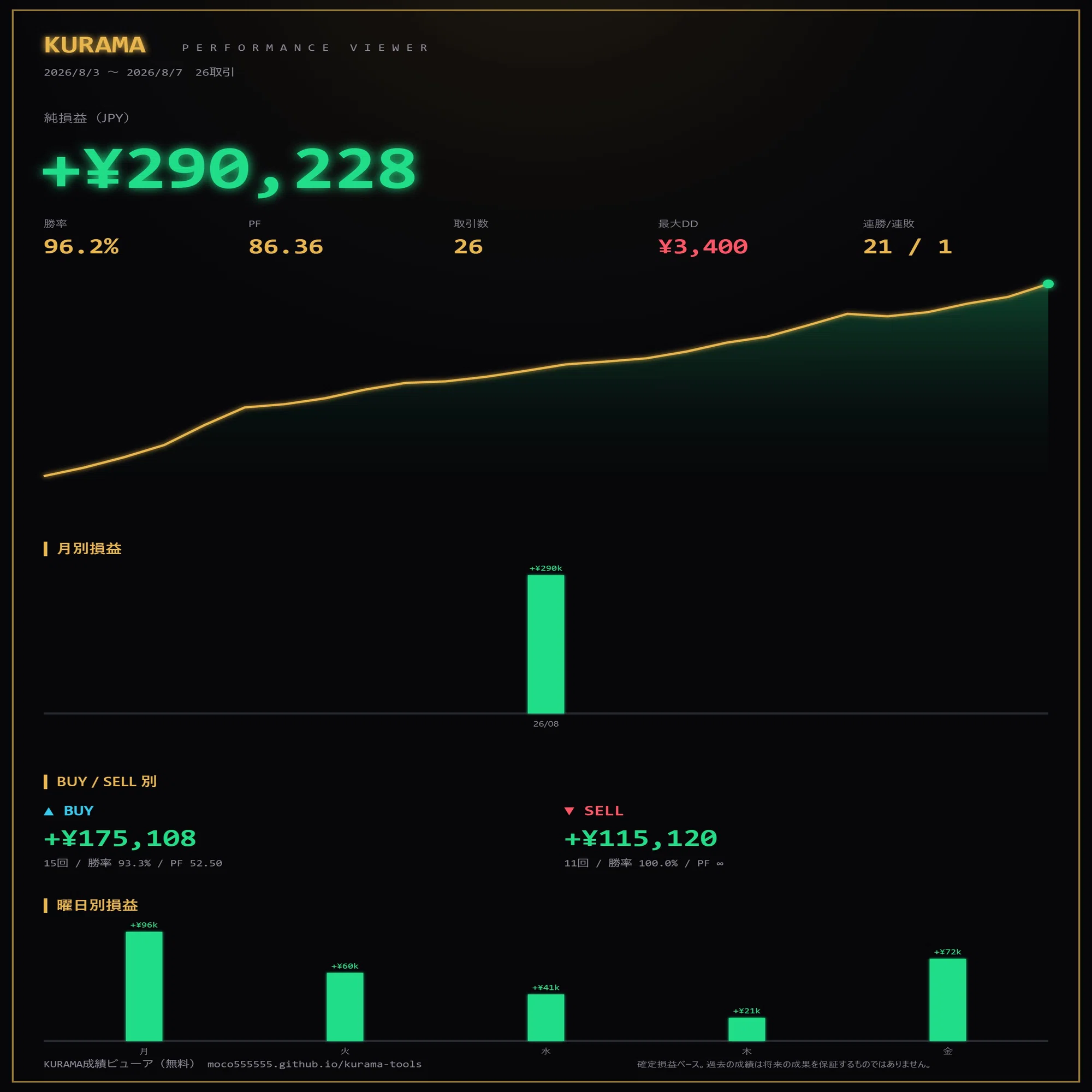Select the +¥41k bar value label
1092x1092 pixels.
[x=546, y=987]
